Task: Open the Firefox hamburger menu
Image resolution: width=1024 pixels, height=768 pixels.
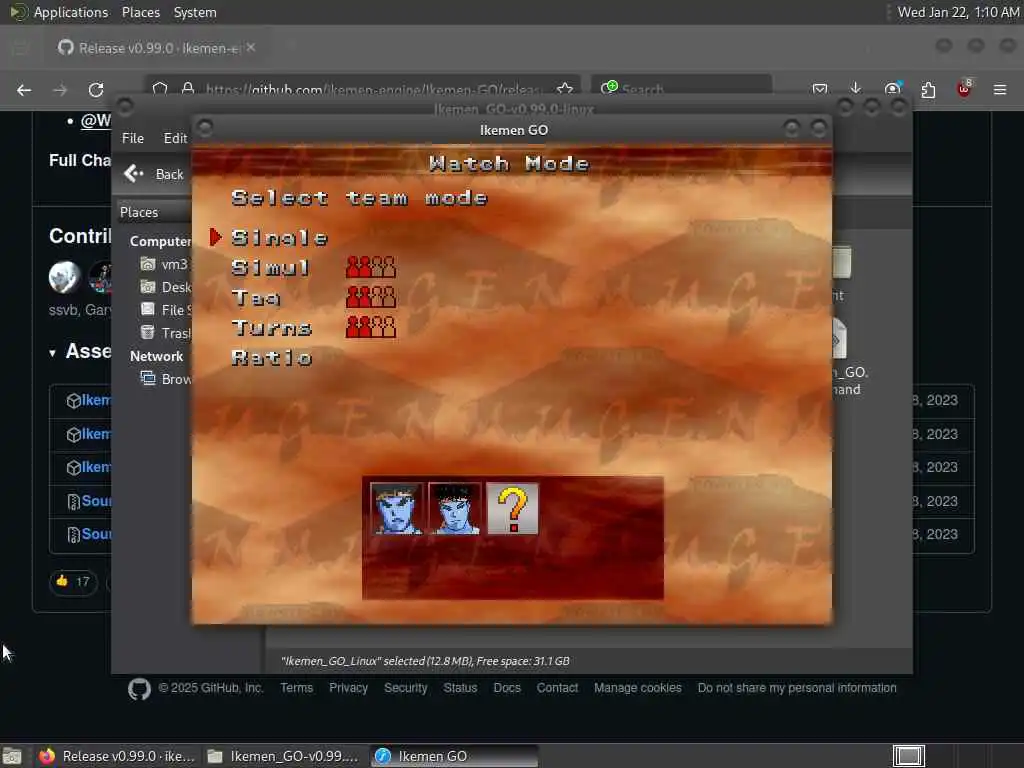Action: click(x=1000, y=89)
